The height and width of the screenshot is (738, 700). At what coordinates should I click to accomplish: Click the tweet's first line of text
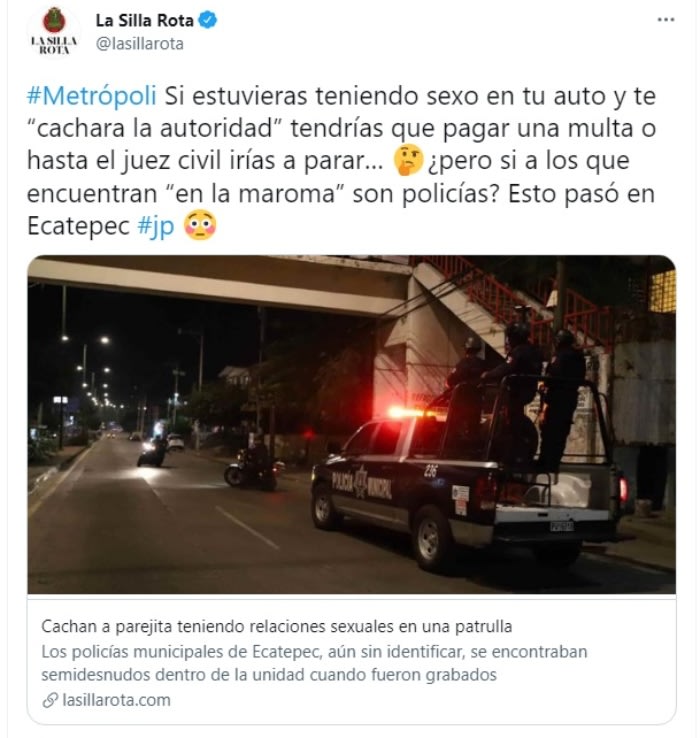[341, 96]
